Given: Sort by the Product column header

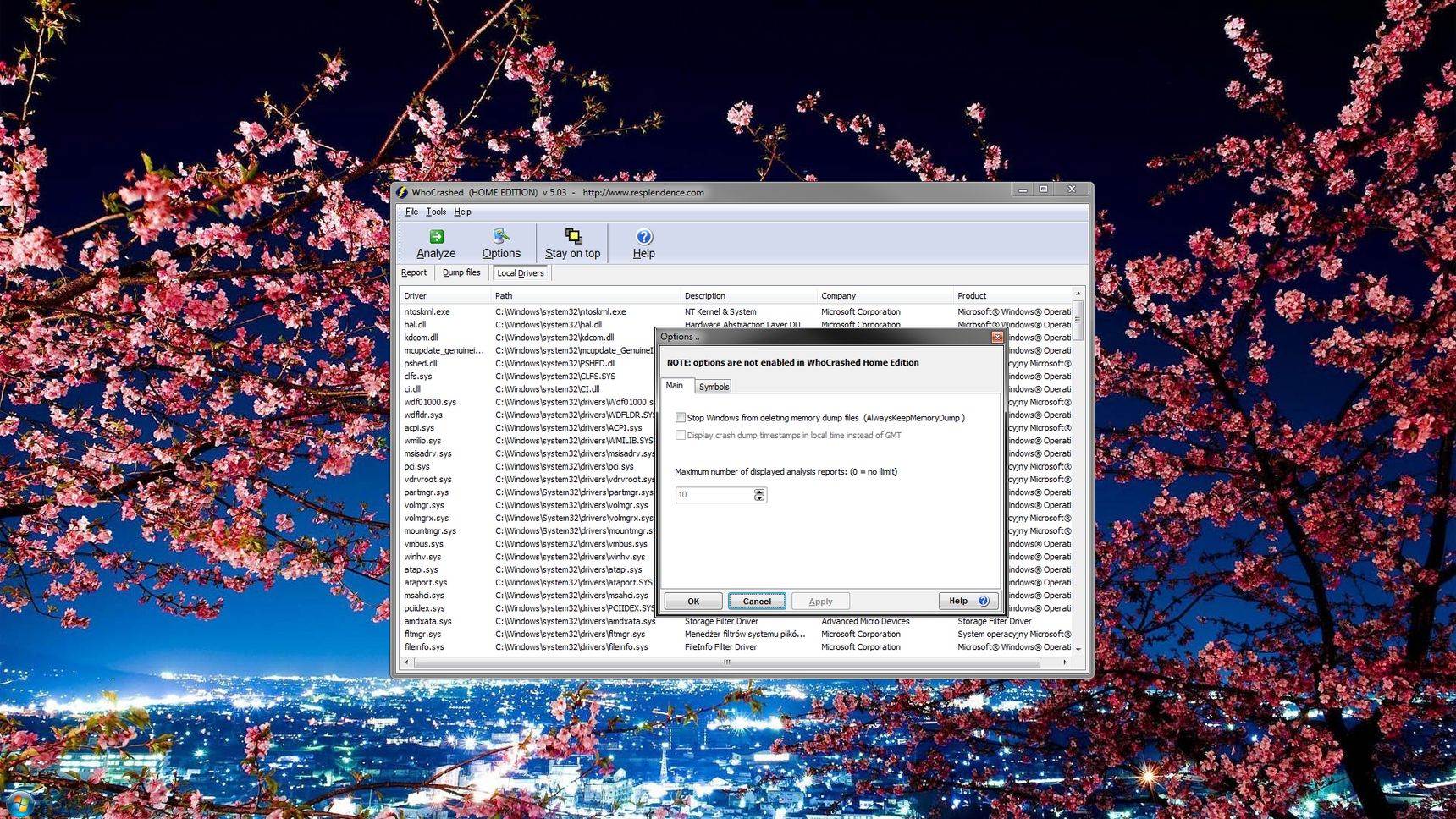Looking at the screenshot, I should tap(1012, 295).
